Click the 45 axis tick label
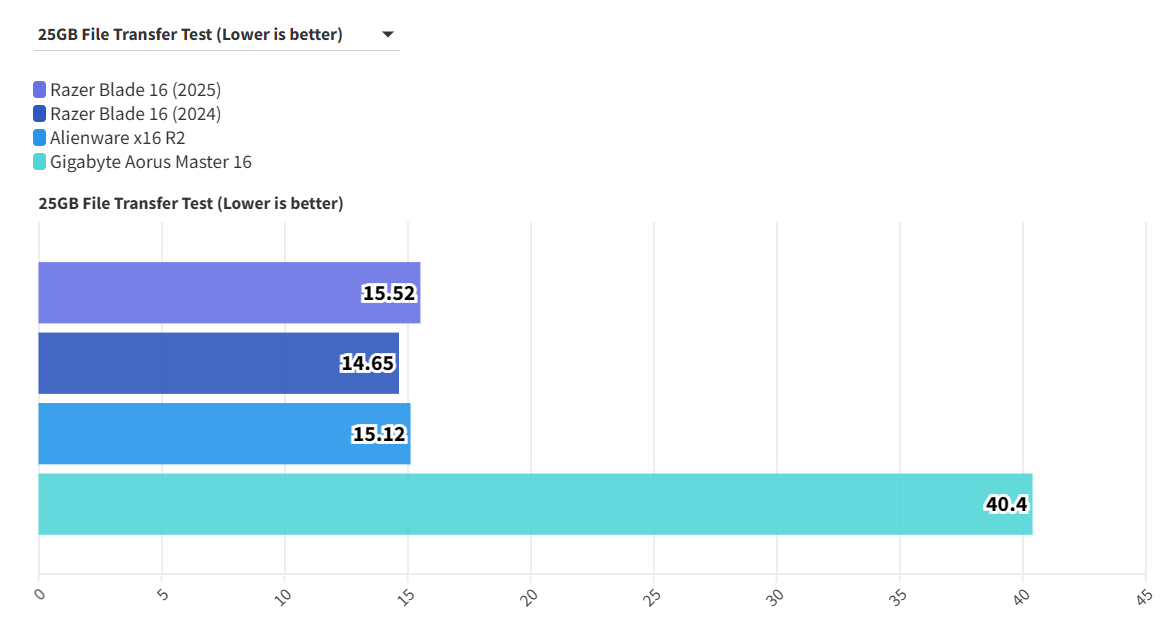Viewport: 1174px width, 624px height. [1142, 595]
